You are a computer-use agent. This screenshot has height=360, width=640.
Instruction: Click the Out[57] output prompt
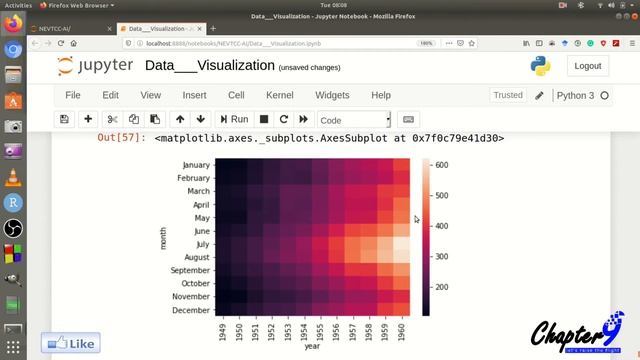click(121, 138)
